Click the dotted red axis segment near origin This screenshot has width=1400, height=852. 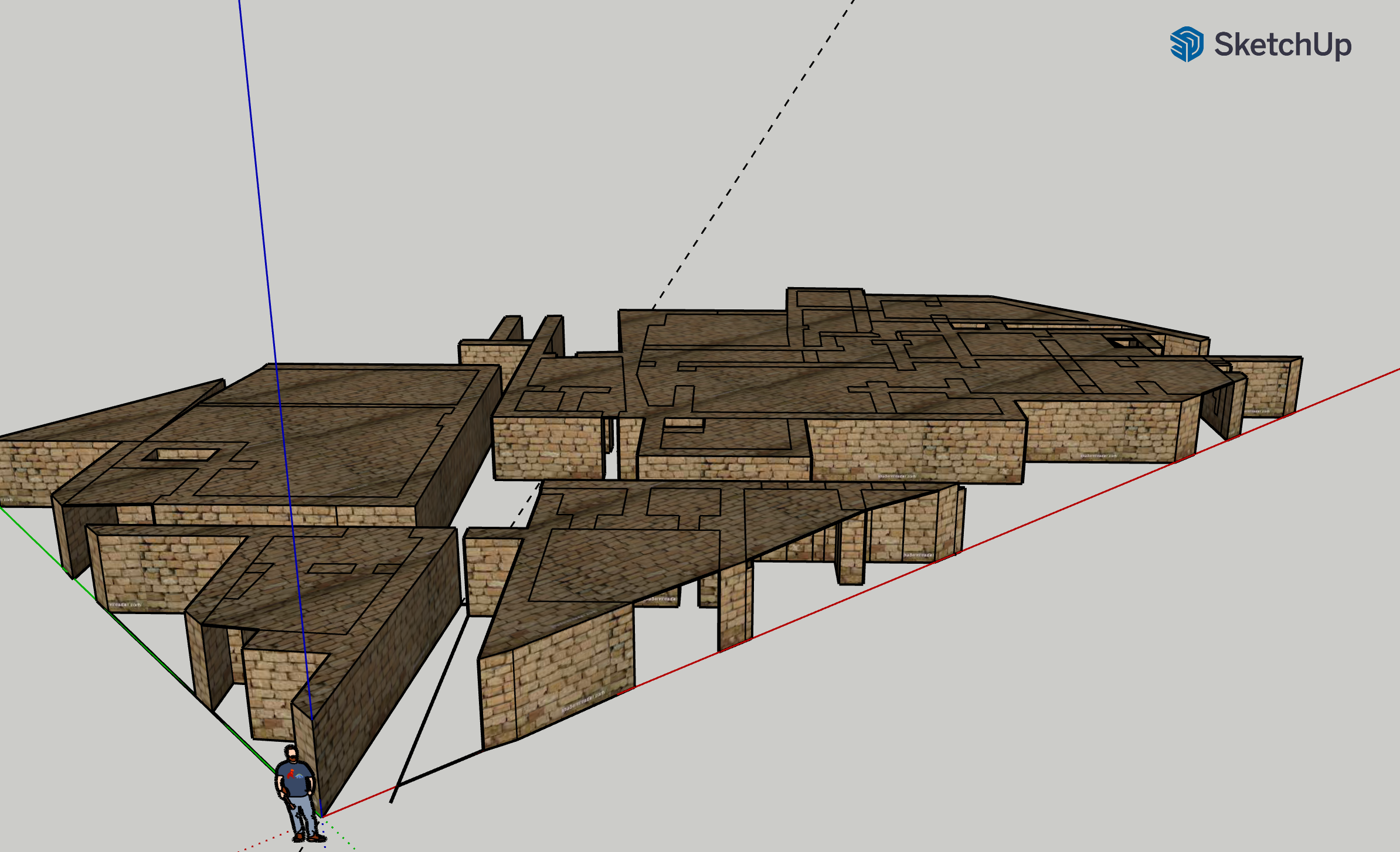point(274,838)
